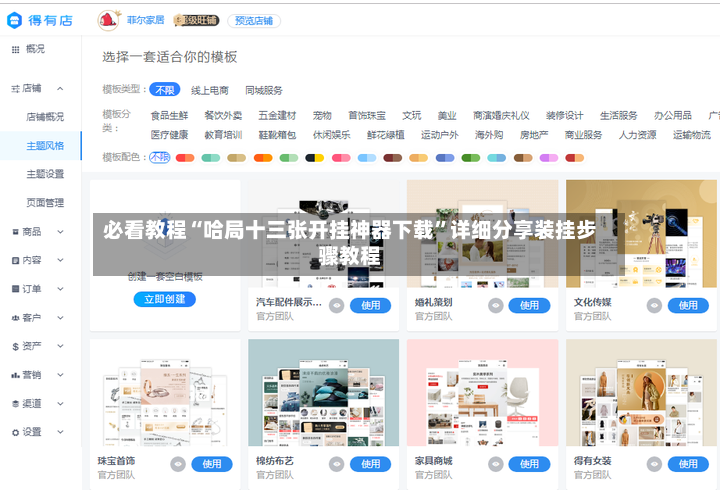
Task: Expand the 商品 sidebar section
Action: 60,232
